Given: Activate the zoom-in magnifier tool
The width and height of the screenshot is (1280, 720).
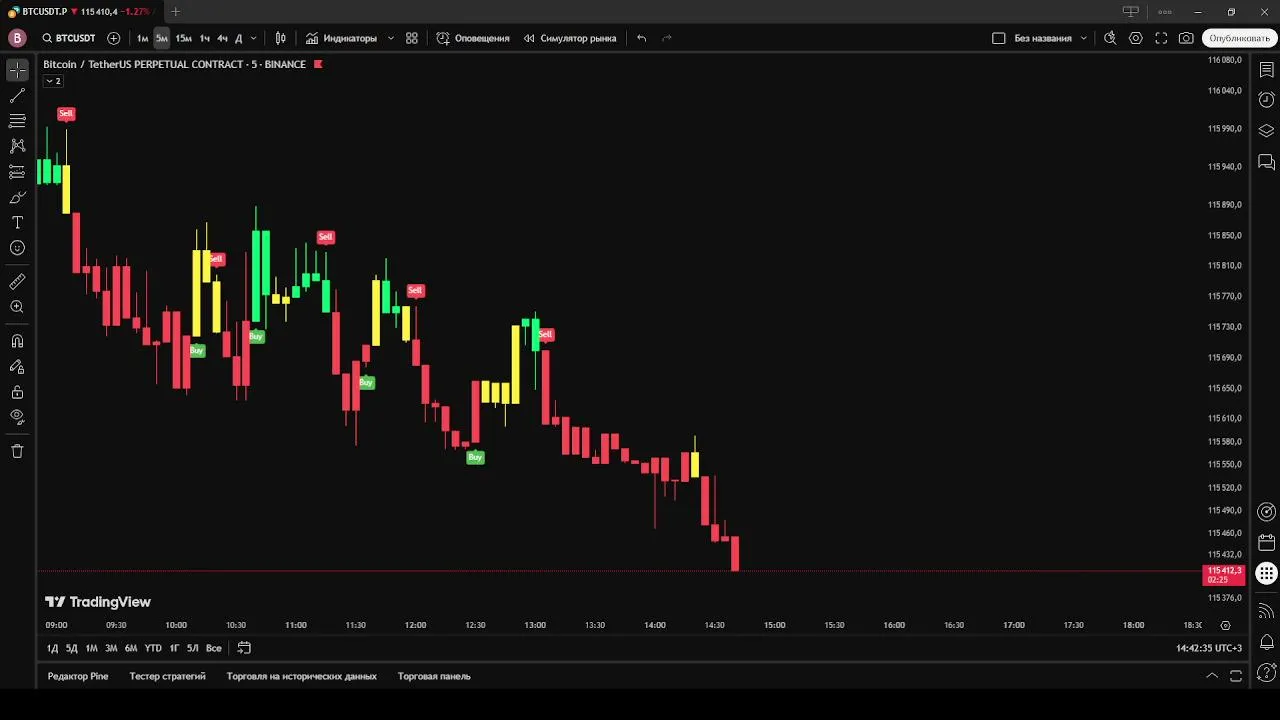Looking at the screenshot, I should (17, 307).
